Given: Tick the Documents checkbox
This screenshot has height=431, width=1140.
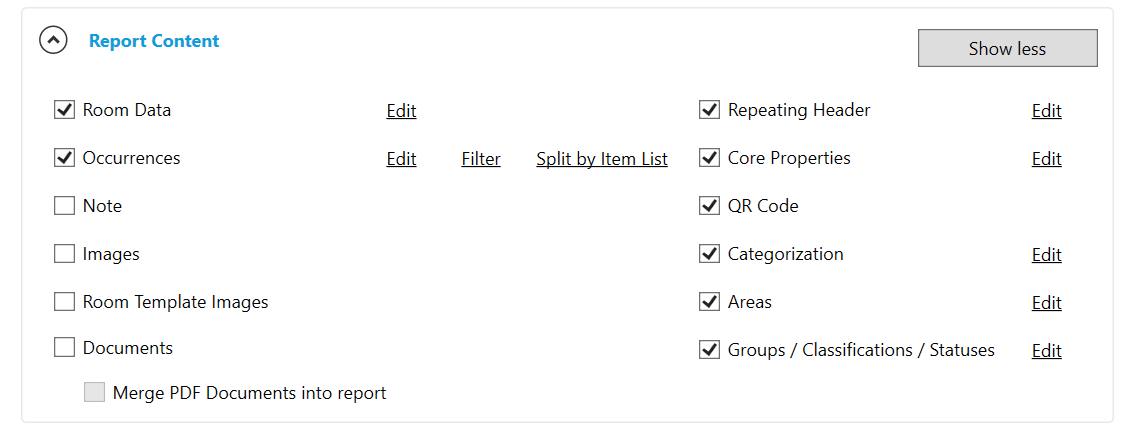Looking at the screenshot, I should (65, 348).
